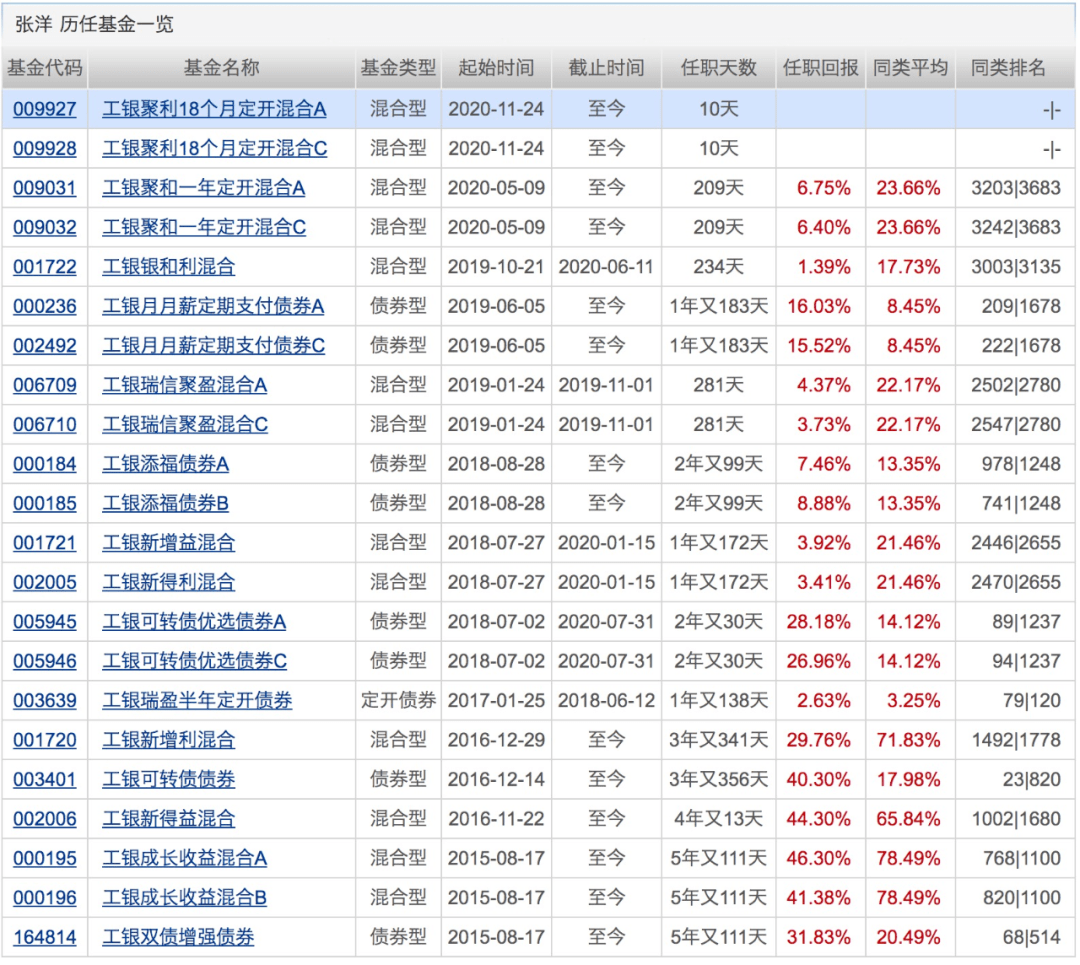The image size is (1080, 965).
Task: Open fund code link 003401
Action: pyautogui.click(x=45, y=780)
